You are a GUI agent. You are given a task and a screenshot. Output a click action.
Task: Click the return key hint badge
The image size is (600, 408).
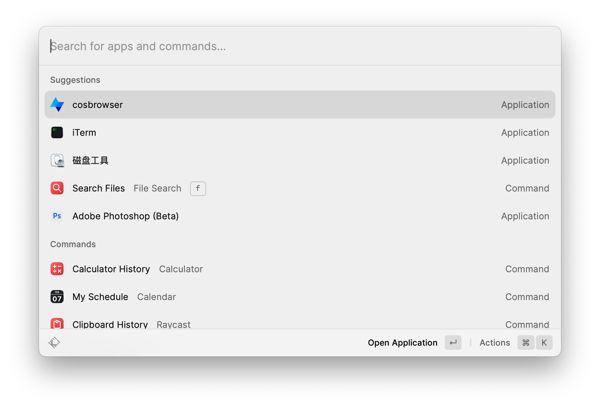click(x=453, y=343)
